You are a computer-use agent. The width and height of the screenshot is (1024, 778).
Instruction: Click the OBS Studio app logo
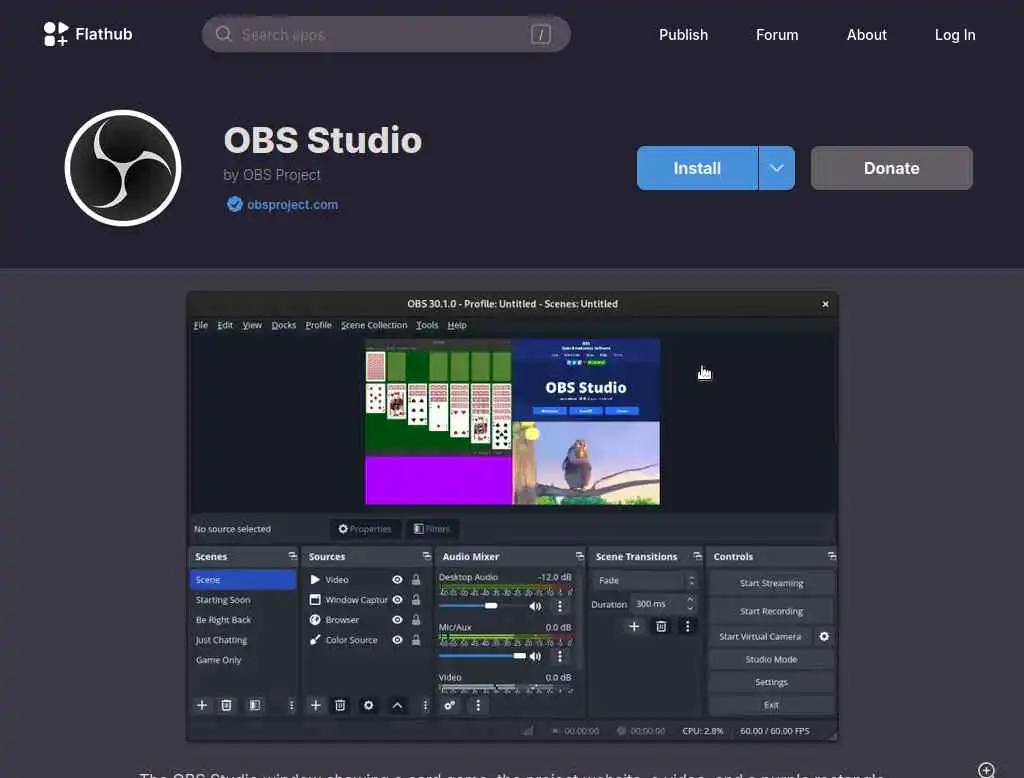pos(123,168)
